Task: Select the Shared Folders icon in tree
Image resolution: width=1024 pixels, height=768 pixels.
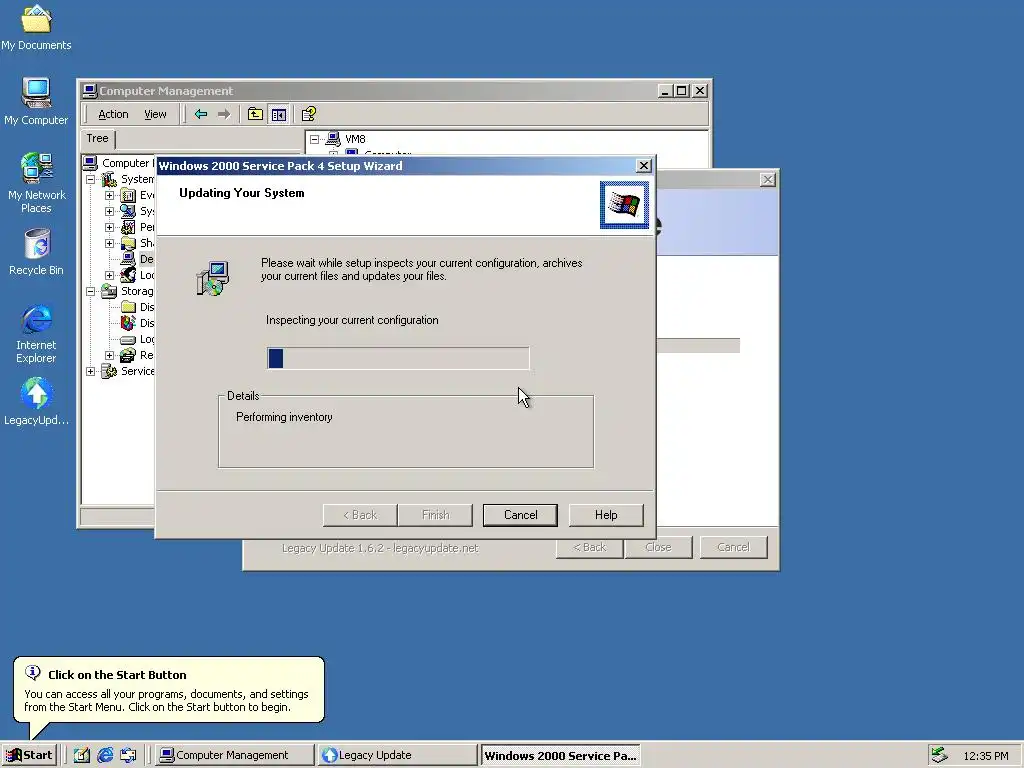Action: (x=129, y=243)
